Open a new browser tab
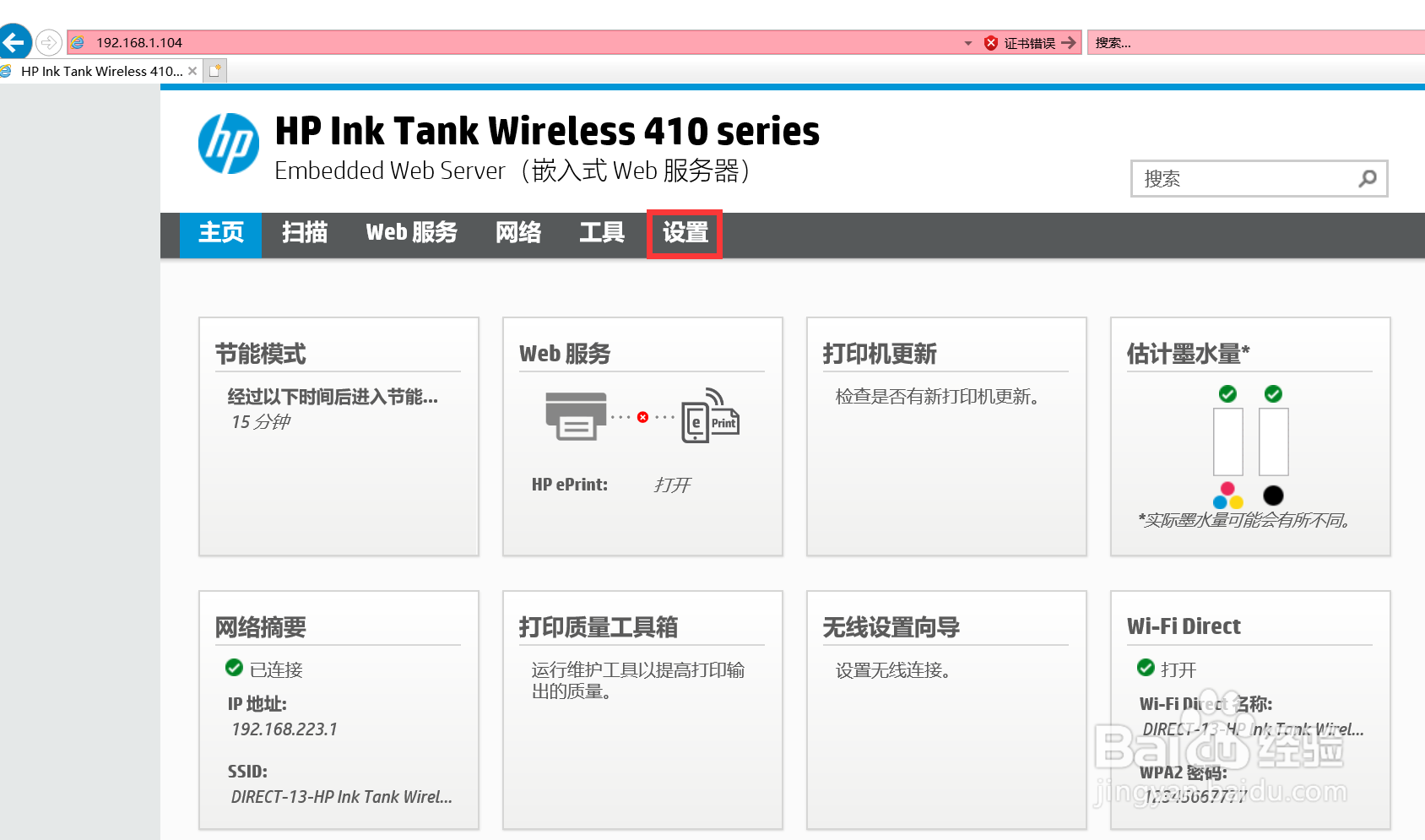The image size is (1425, 840). tap(215, 71)
